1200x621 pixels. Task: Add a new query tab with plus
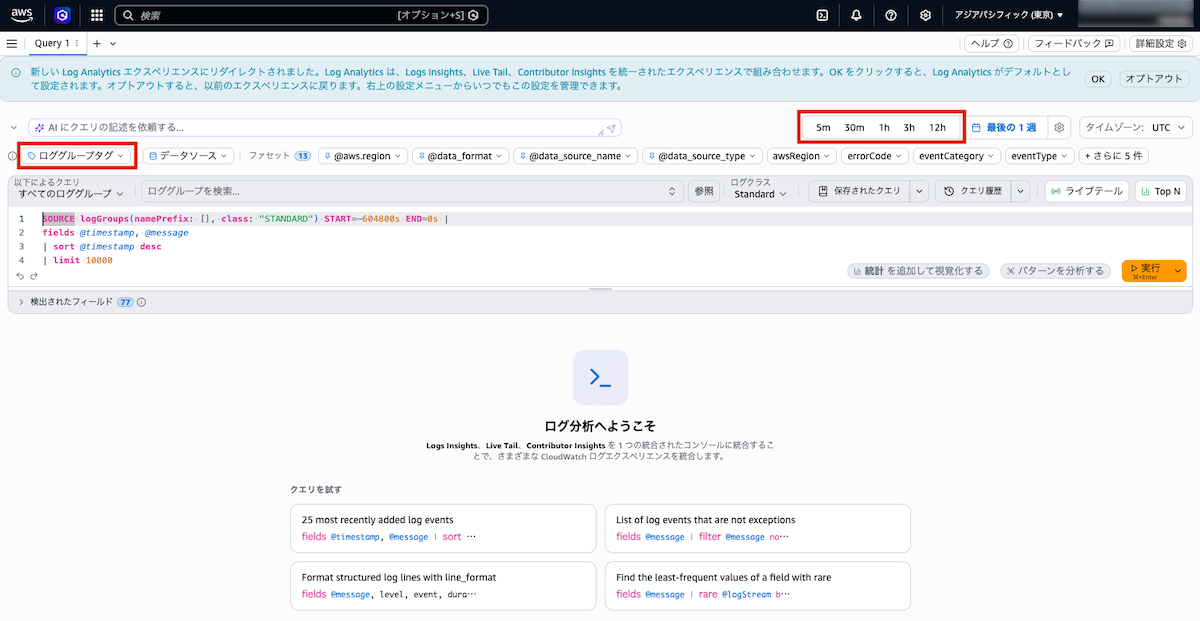97,44
